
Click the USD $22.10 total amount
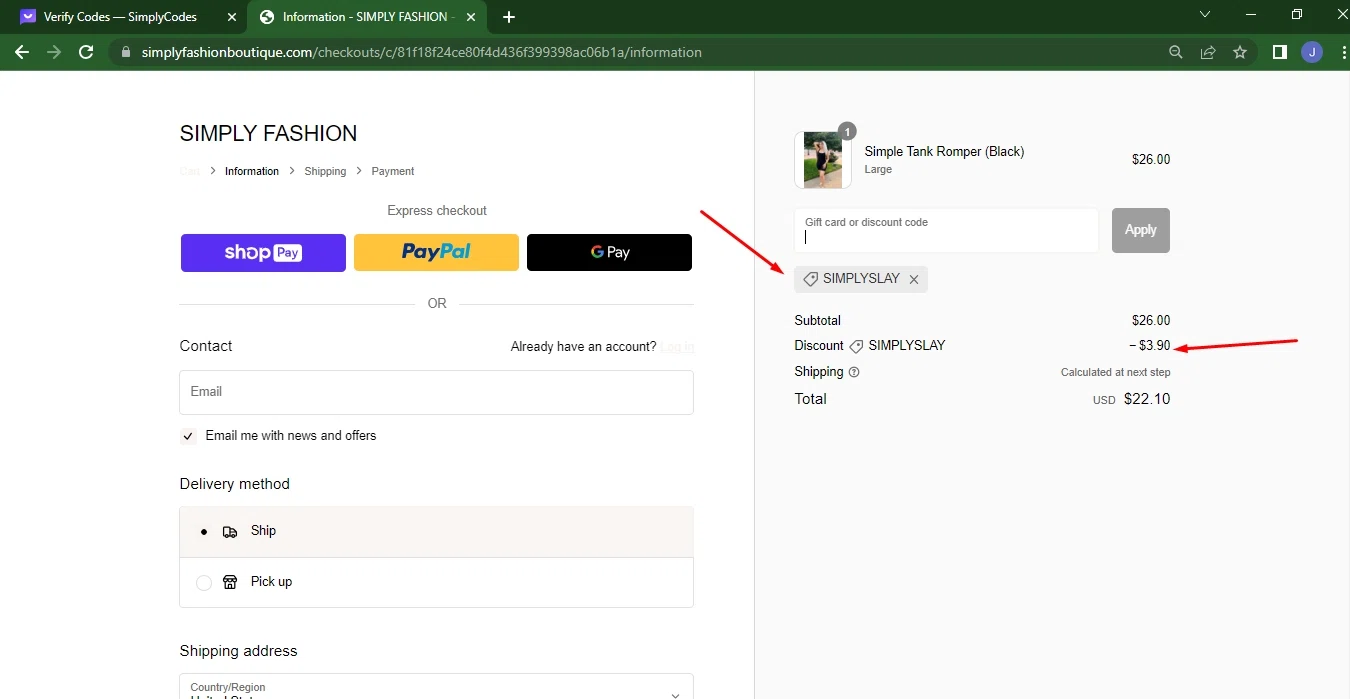coord(1131,399)
